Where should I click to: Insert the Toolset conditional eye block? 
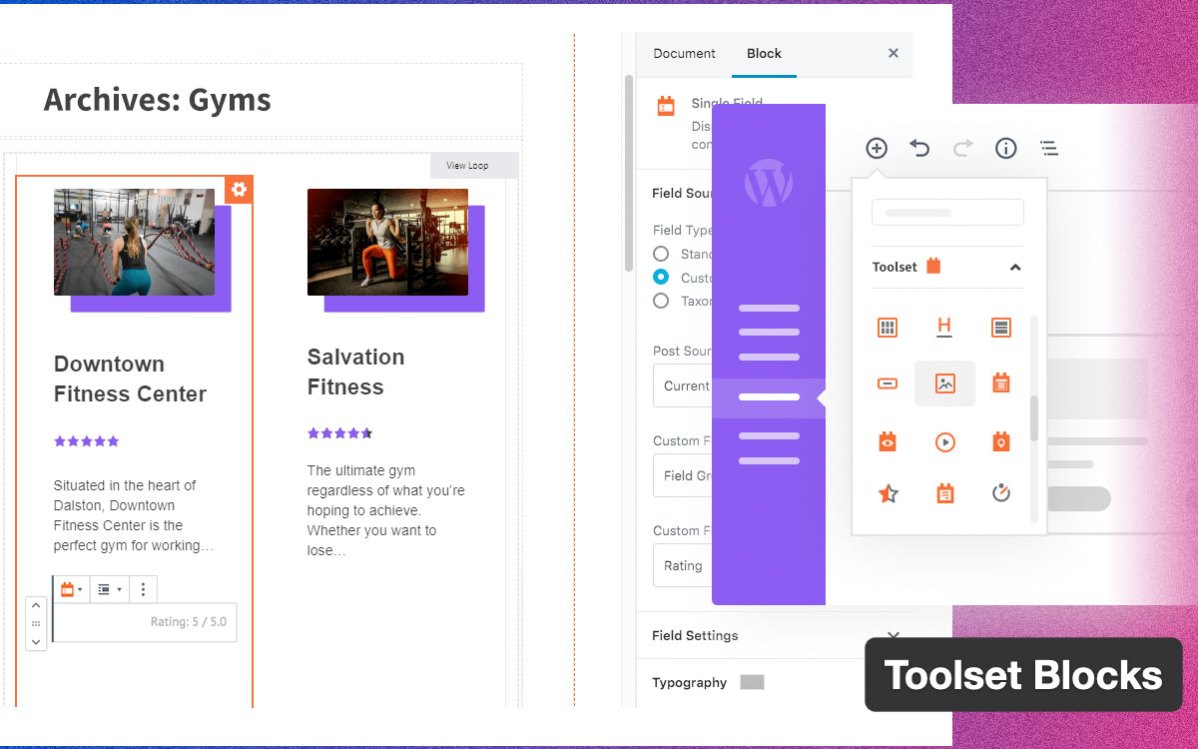[887, 442]
